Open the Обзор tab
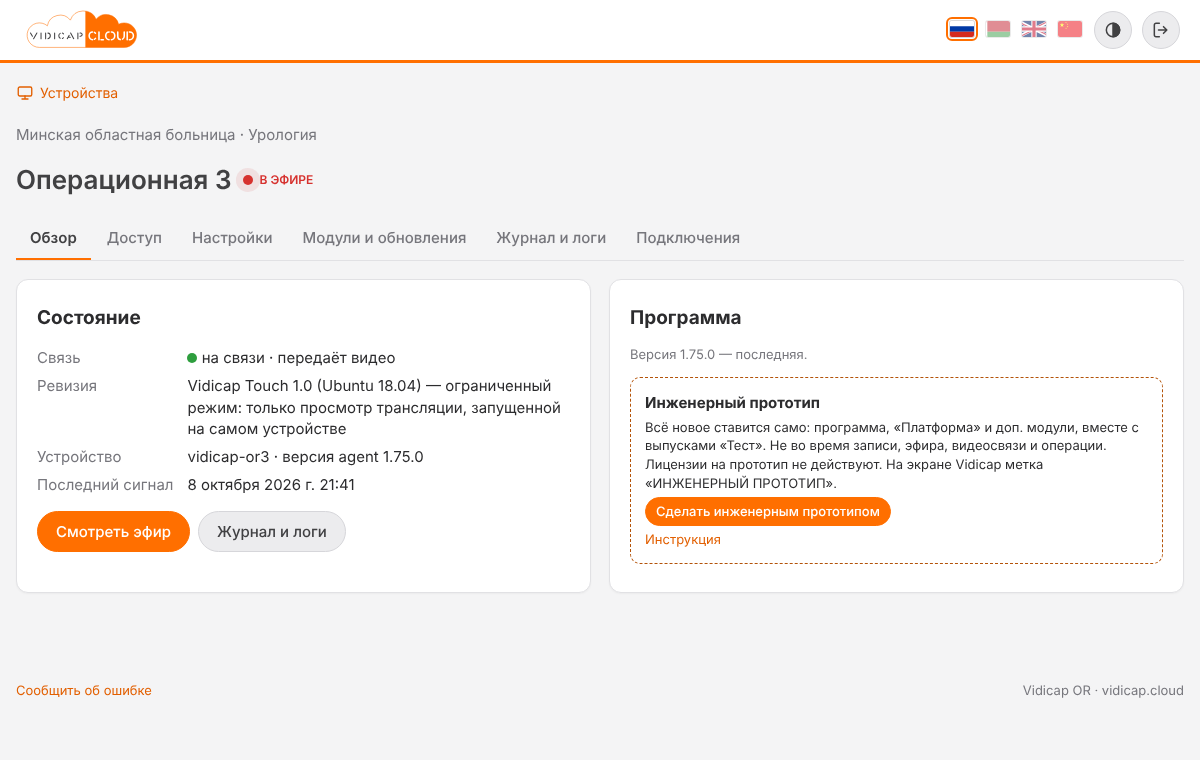 click(x=53, y=238)
